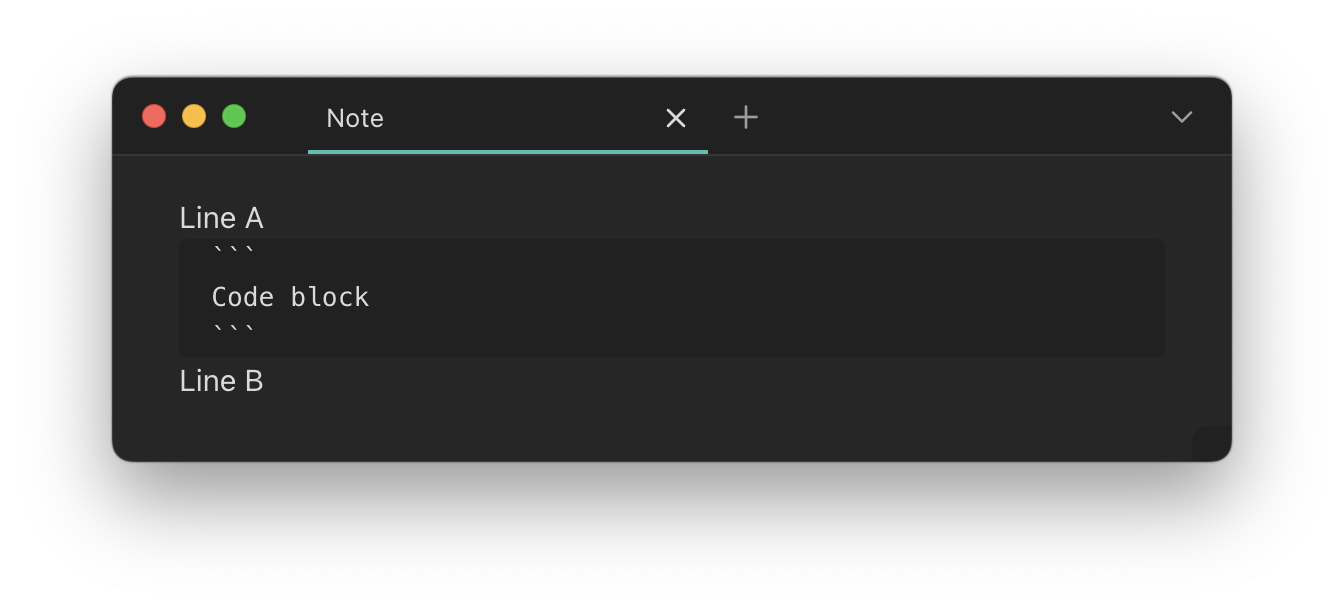
Task: Click the letter "A" in Line A
Action: click(x=254, y=218)
